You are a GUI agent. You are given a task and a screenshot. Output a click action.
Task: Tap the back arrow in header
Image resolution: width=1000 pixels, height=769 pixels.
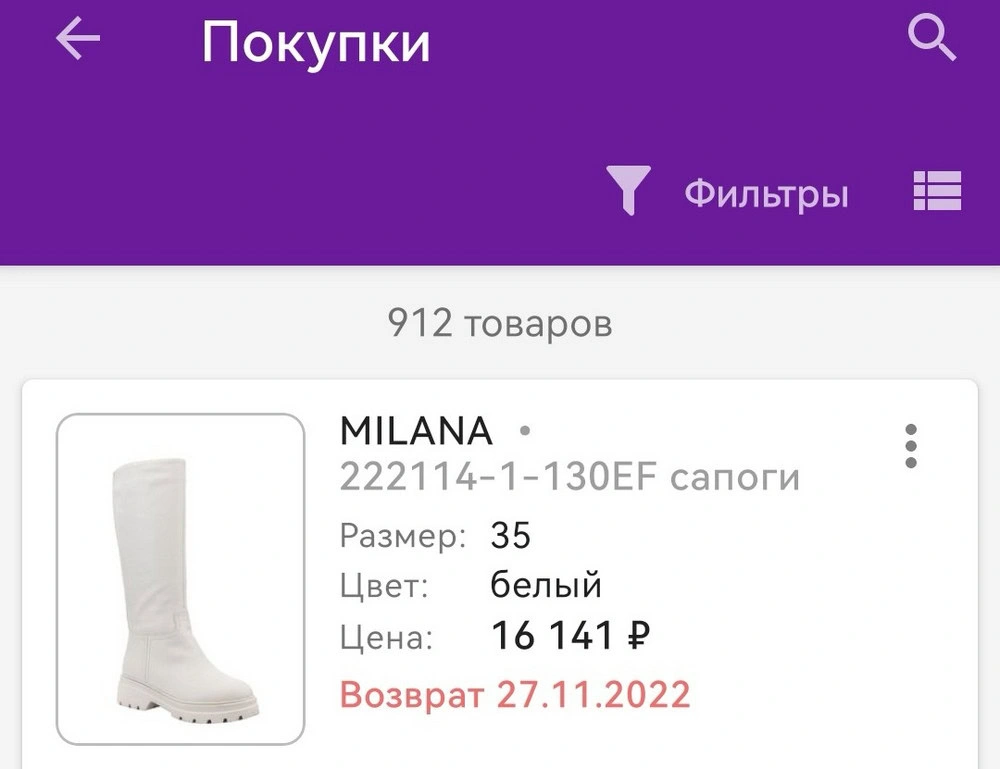(x=78, y=40)
